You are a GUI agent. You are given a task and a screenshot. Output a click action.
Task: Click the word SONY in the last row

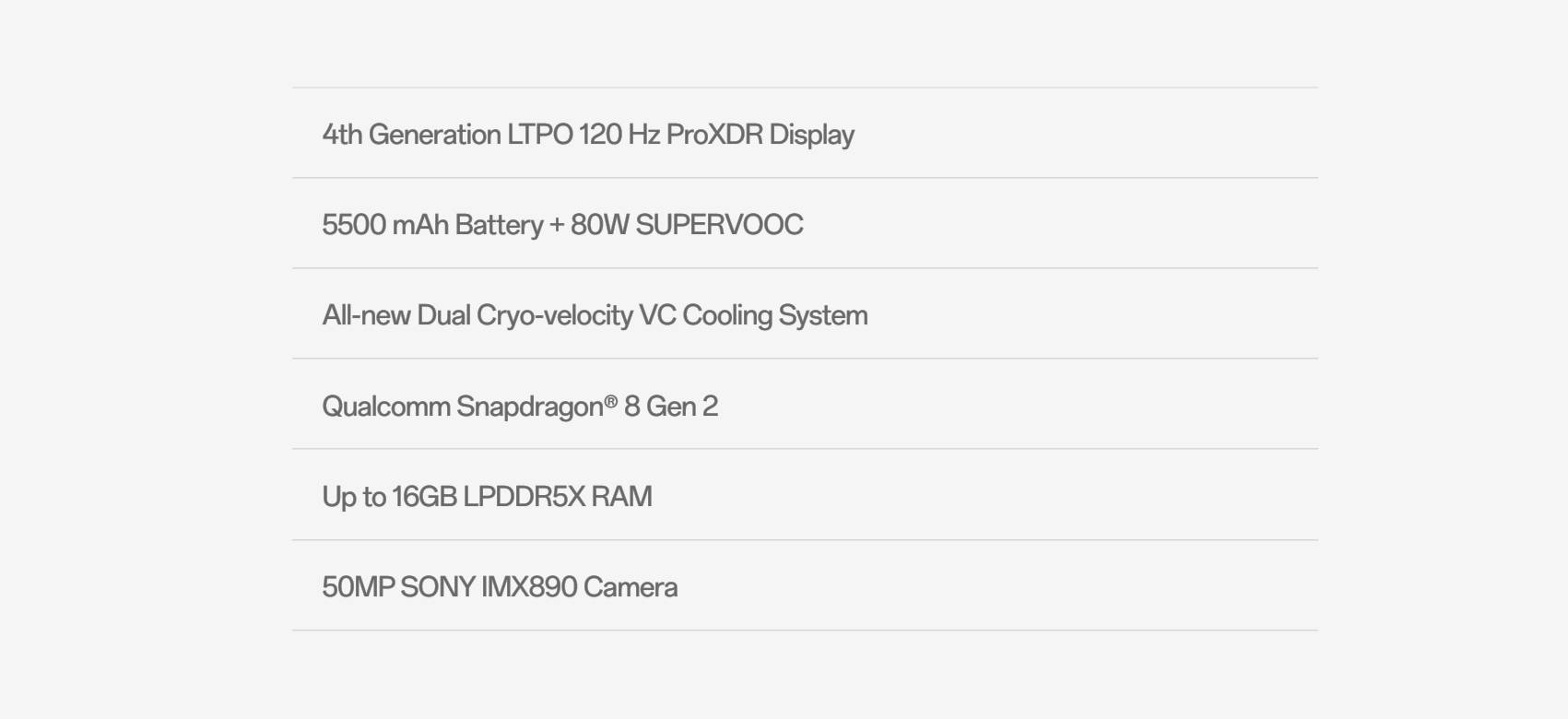click(438, 587)
